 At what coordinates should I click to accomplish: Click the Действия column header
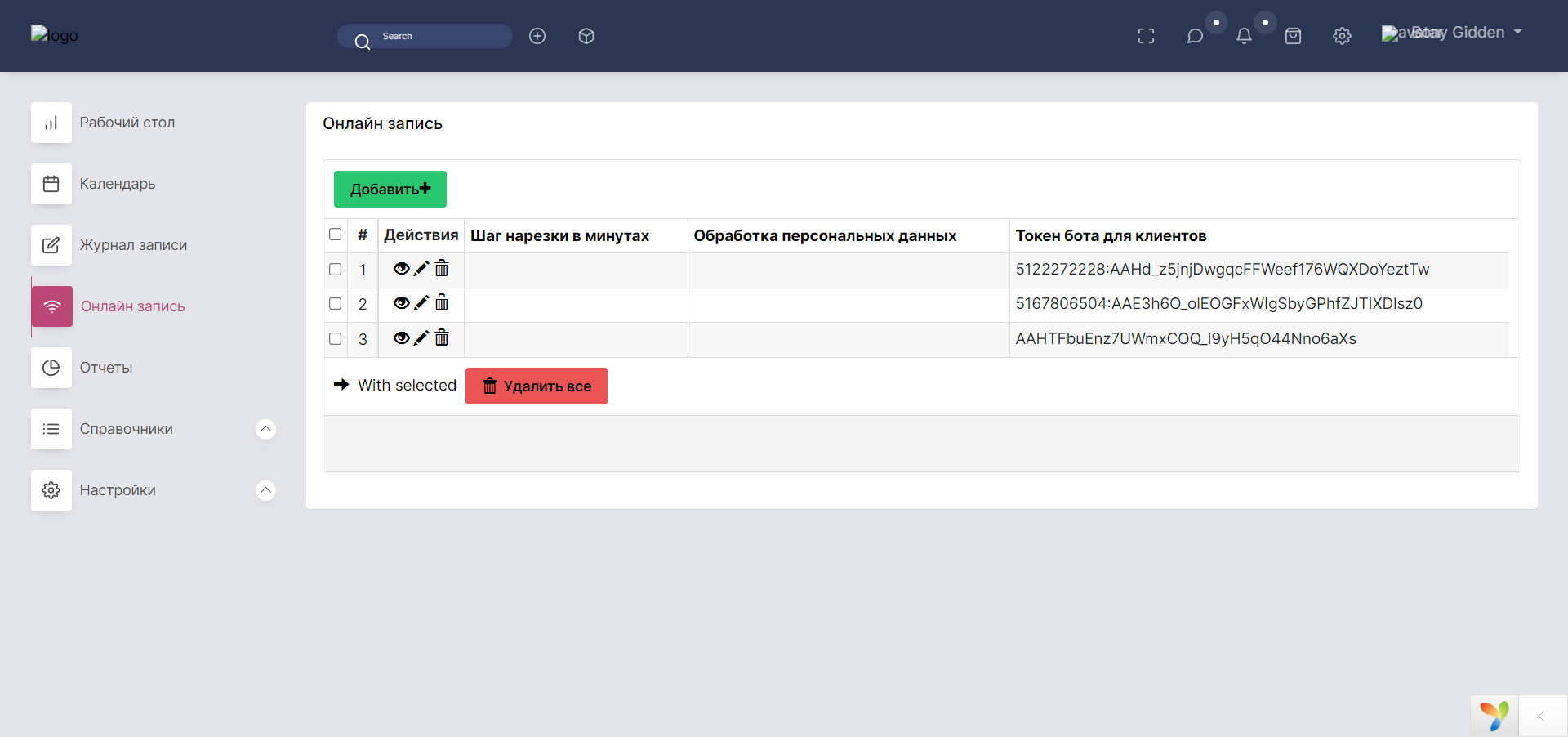pos(421,235)
